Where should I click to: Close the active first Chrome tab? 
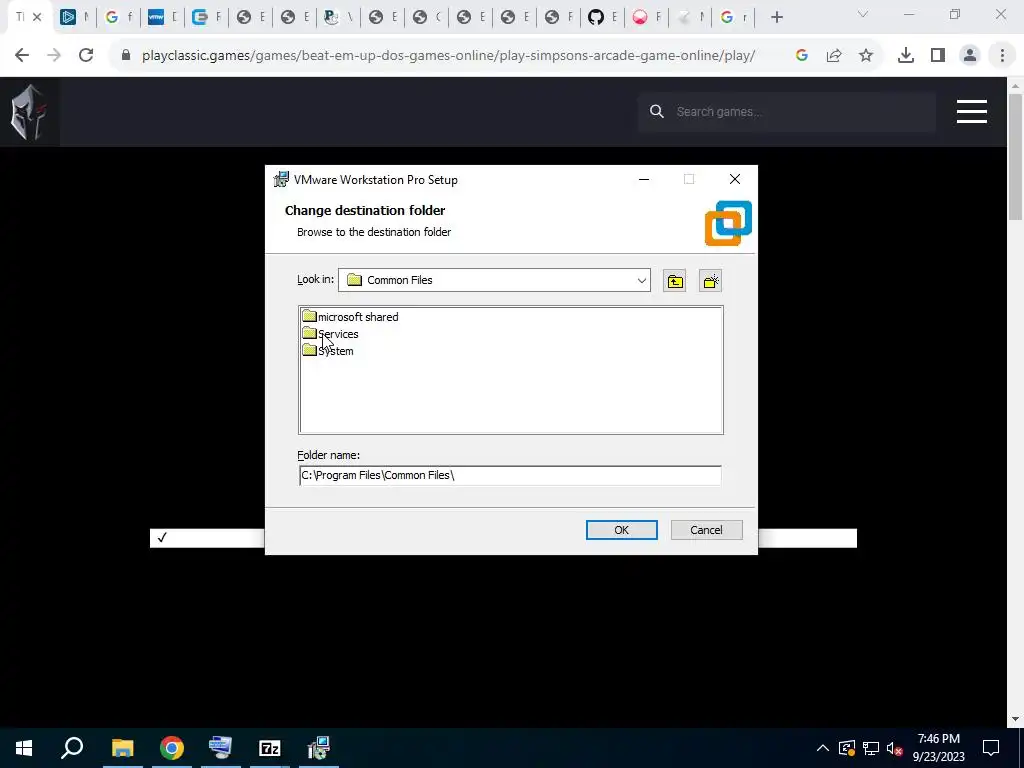click(x=37, y=18)
